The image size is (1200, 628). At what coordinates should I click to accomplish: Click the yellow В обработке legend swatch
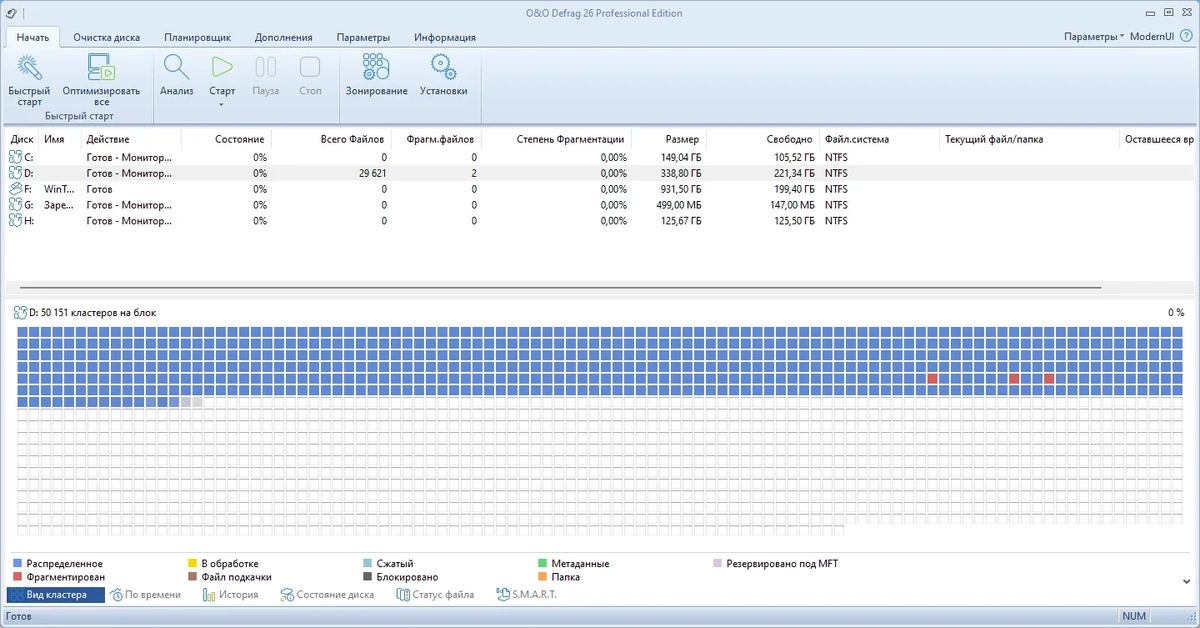tap(192, 564)
